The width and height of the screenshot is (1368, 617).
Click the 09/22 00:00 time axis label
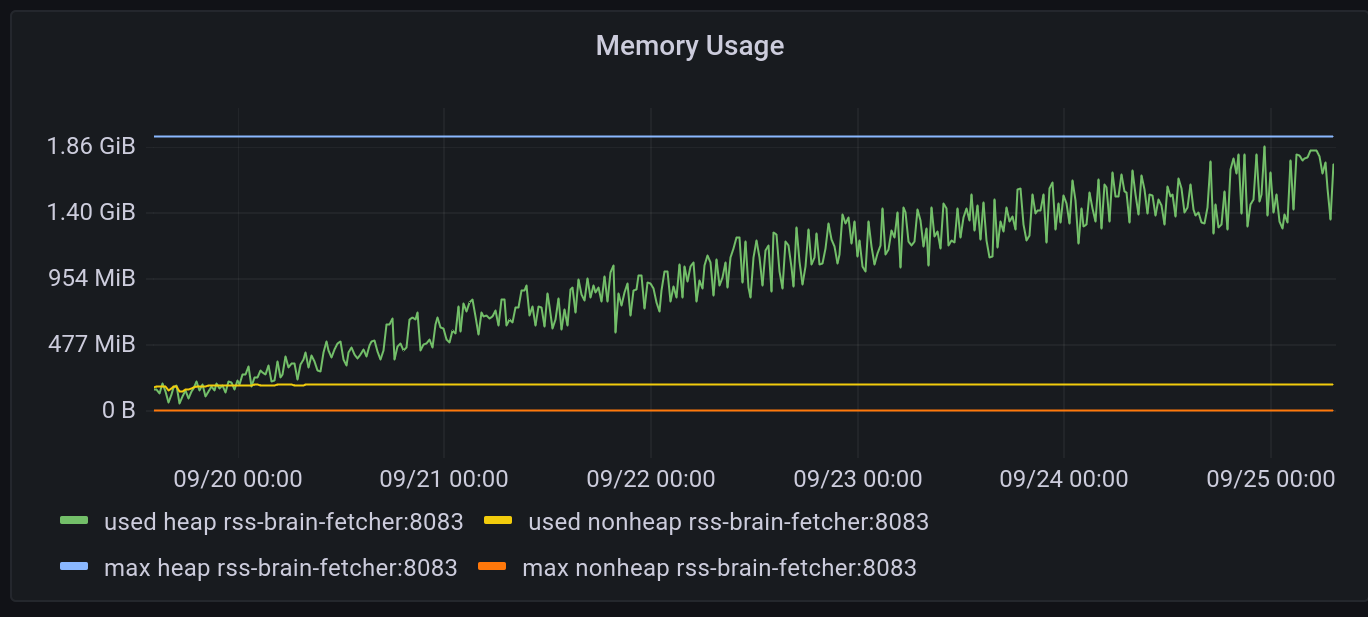pos(651,479)
